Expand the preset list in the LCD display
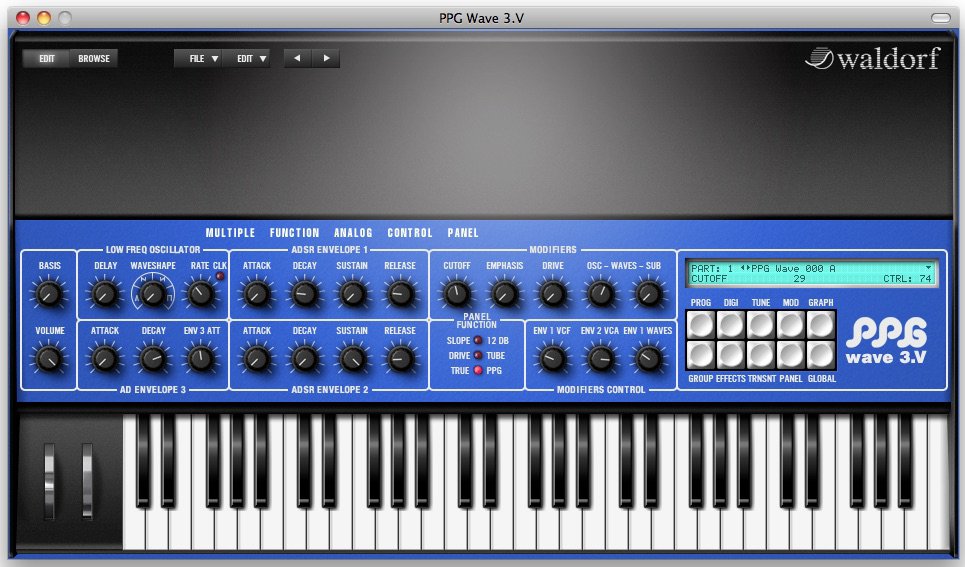This screenshot has height=567, width=965. point(927,268)
